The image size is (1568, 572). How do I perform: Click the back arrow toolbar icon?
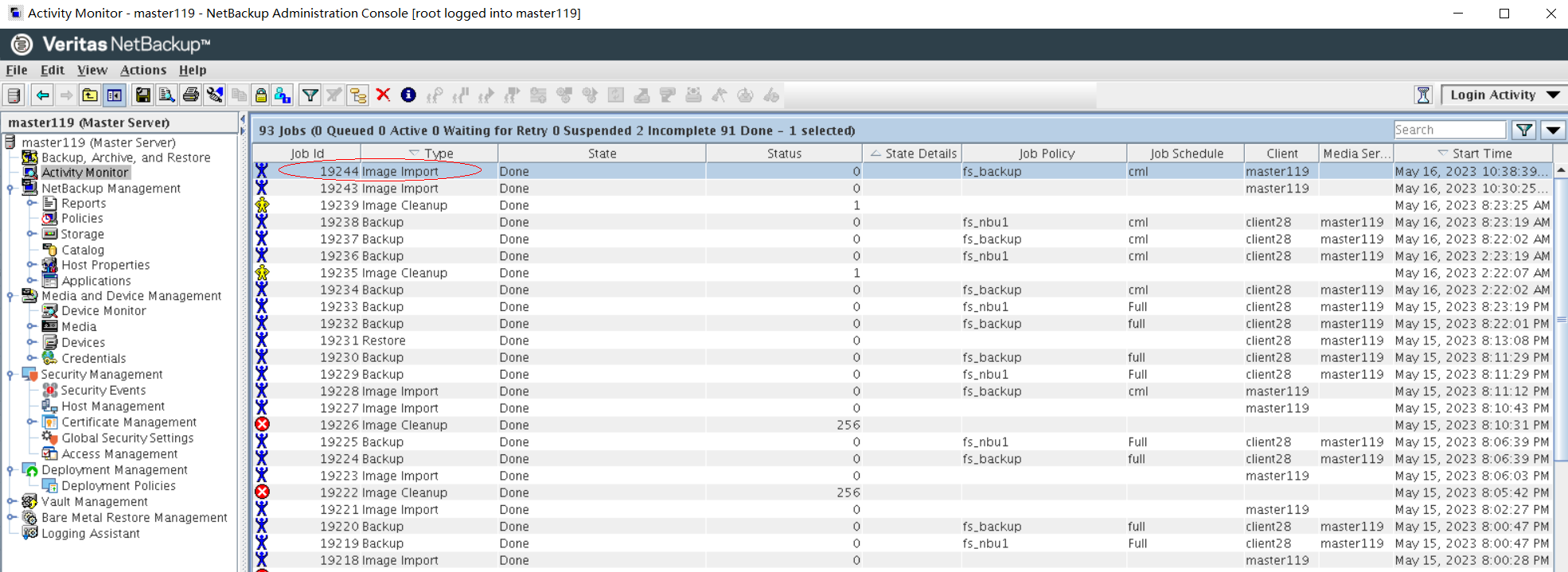click(42, 95)
